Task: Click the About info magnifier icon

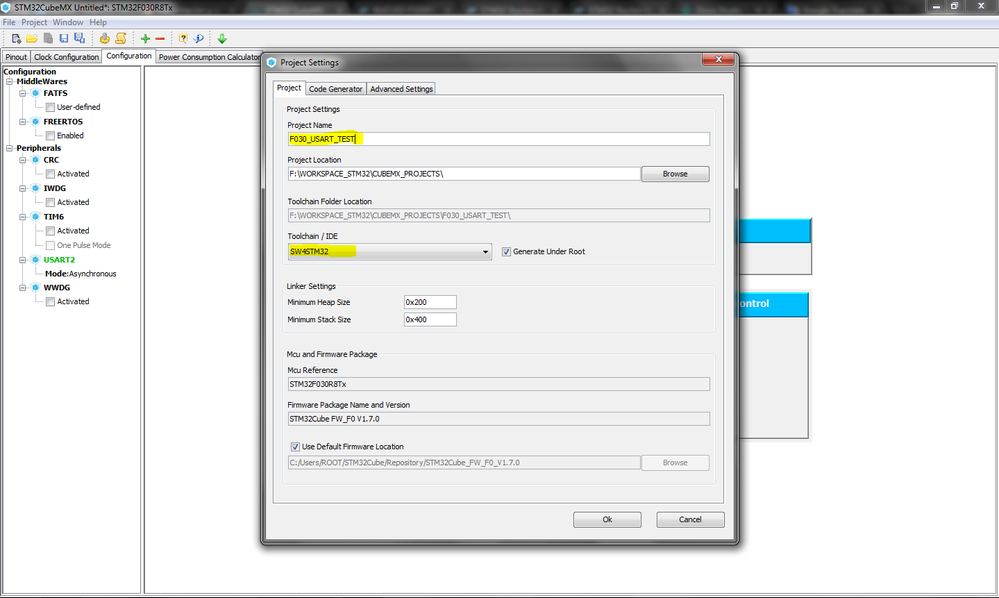Action: pyautogui.click(x=199, y=39)
